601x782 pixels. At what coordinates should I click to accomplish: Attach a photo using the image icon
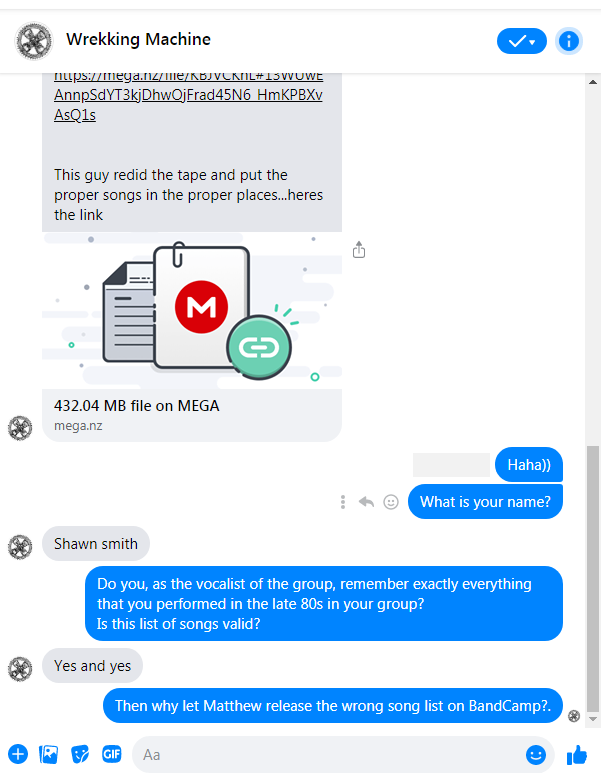click(x=49, y=754)
